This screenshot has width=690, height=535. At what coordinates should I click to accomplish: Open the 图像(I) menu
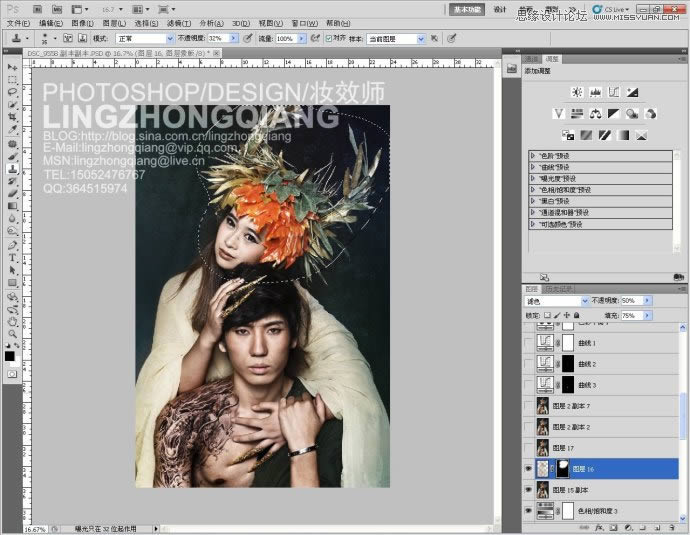pos(82,23)
